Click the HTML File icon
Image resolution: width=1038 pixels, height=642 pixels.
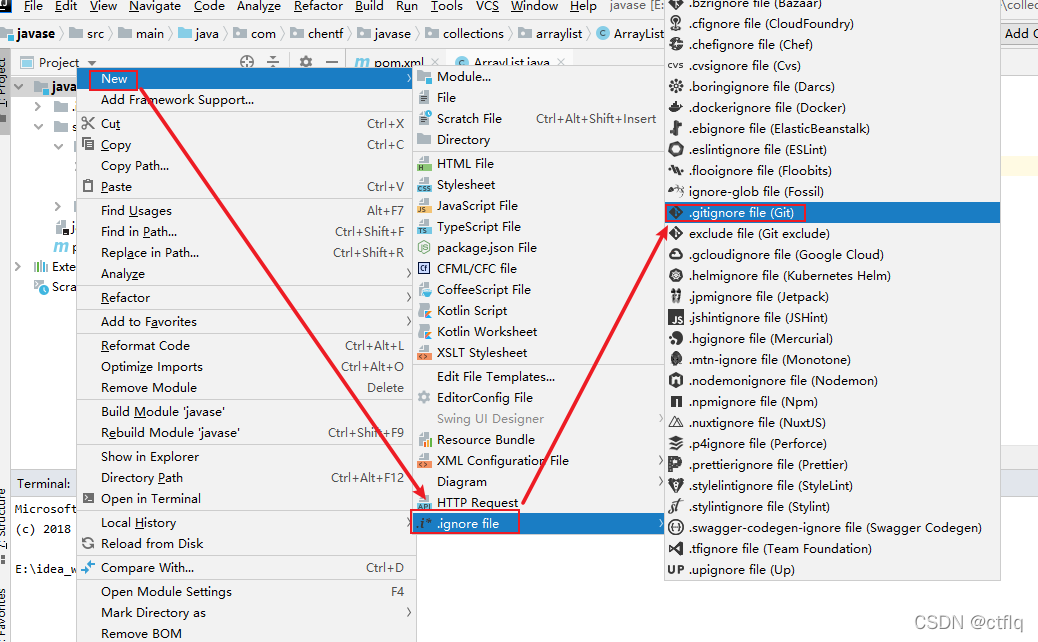click(424, 163)
